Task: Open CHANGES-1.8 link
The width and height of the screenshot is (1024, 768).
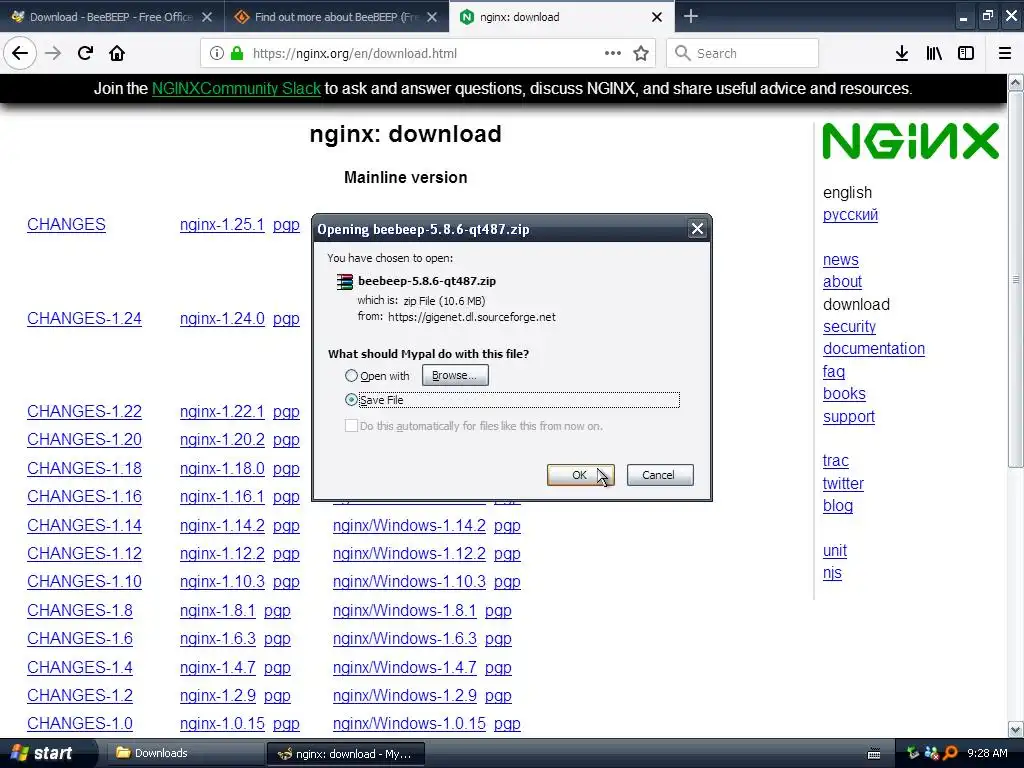Action: pos(80,610)
